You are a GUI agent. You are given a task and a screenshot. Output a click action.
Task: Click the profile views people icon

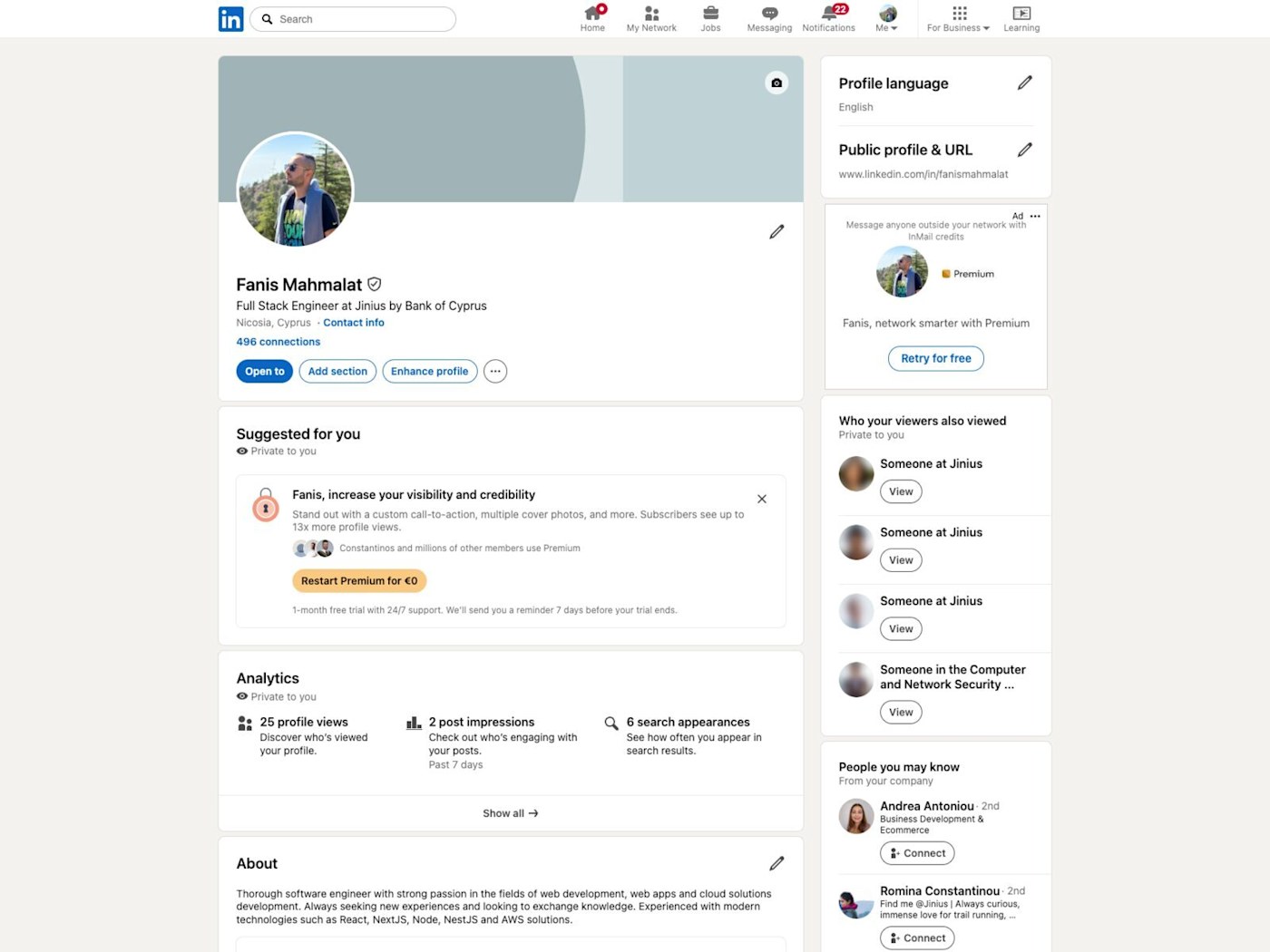pos(245,723)
